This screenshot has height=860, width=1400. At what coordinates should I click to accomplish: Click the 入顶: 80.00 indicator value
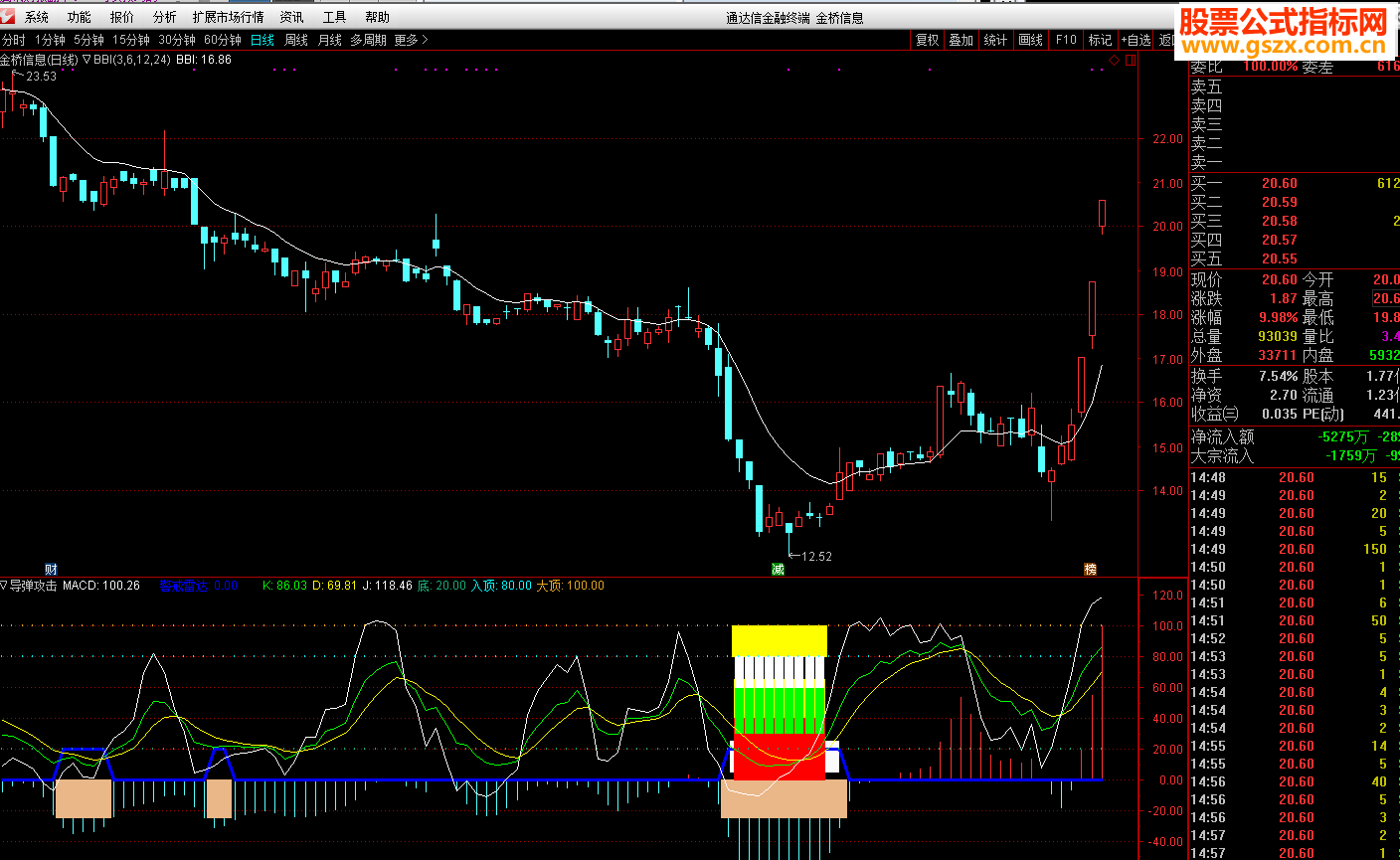point(501,586)
